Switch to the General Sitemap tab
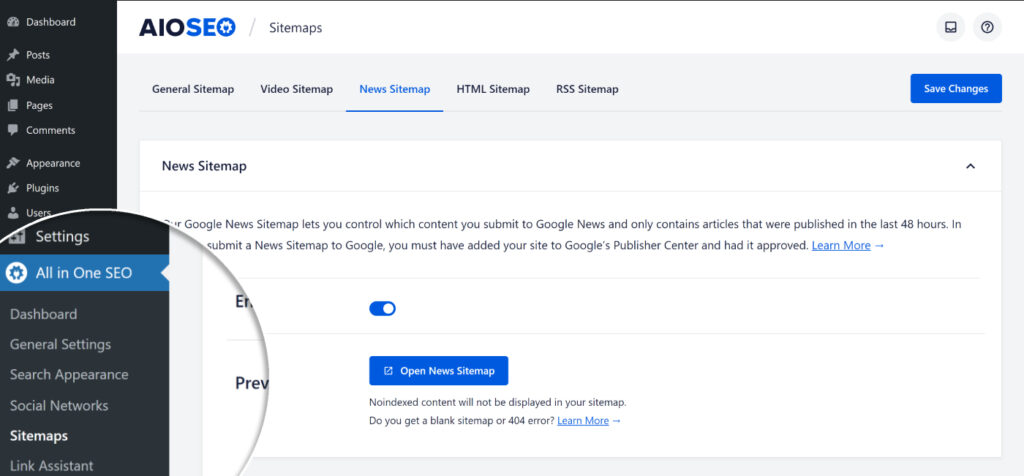The image size is (1024, 476). pyautogui.click(x=193, y=89)
